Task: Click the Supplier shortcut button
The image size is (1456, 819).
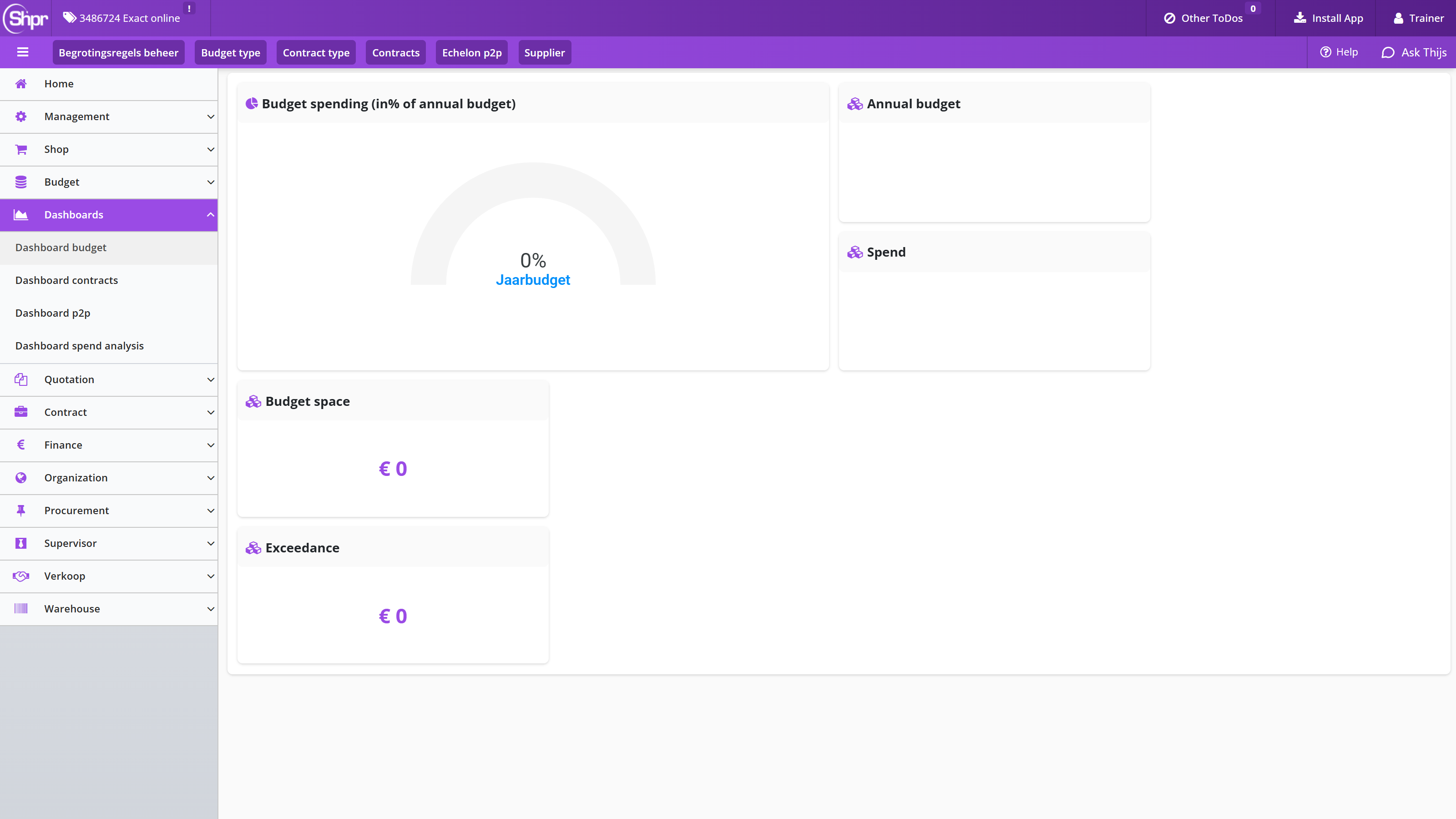Action: click(544, 53)
